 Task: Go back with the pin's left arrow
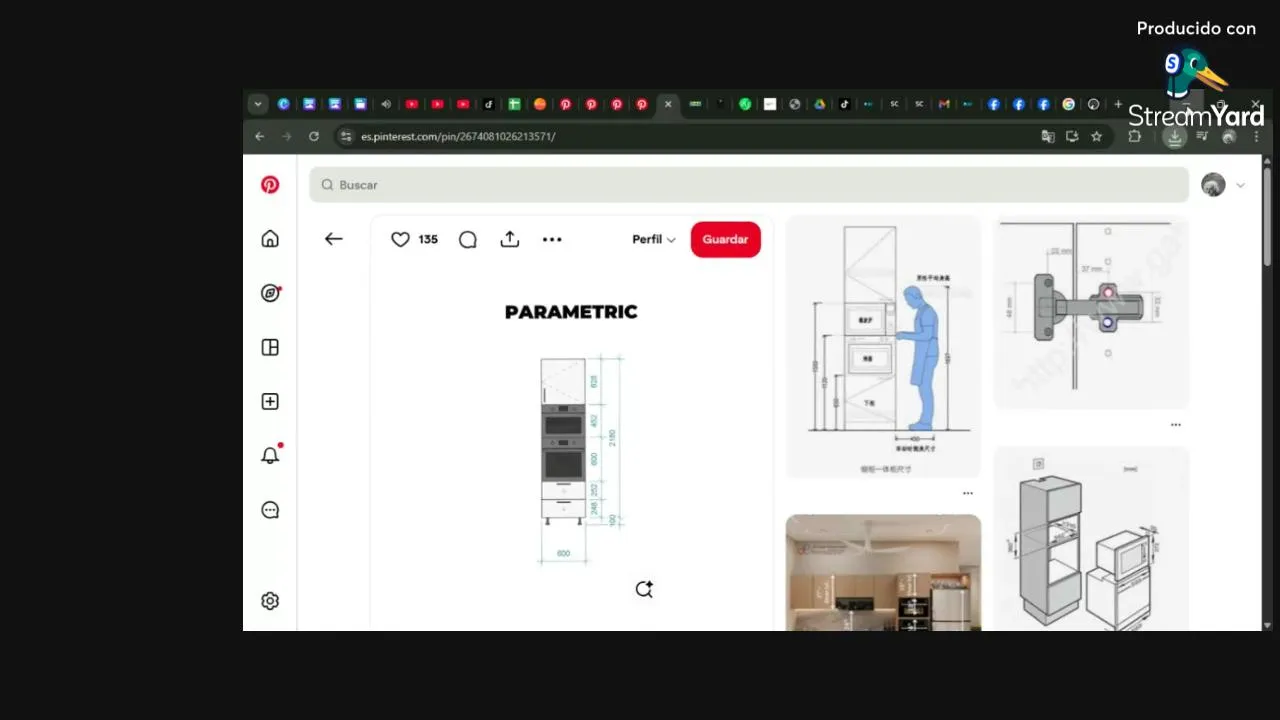coord(334,239)
